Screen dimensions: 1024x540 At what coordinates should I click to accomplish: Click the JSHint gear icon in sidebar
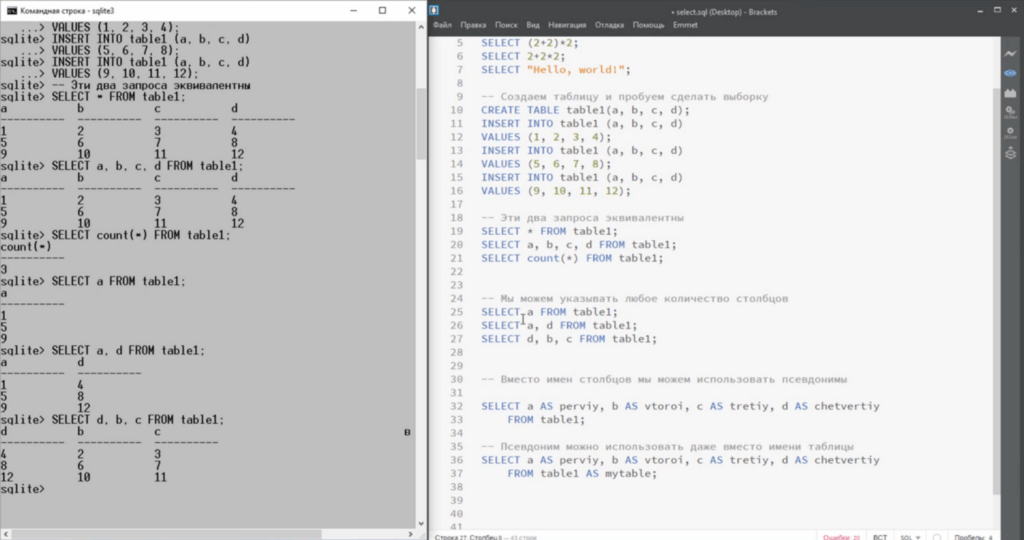pyautogui.click(x=1010, y=112)
